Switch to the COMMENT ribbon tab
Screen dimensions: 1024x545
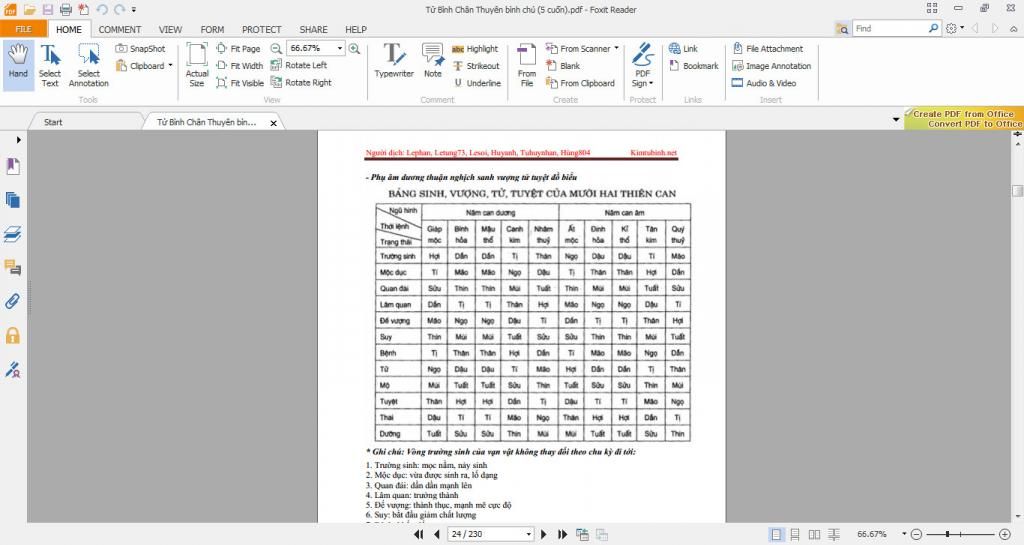(x=120, y=29)
